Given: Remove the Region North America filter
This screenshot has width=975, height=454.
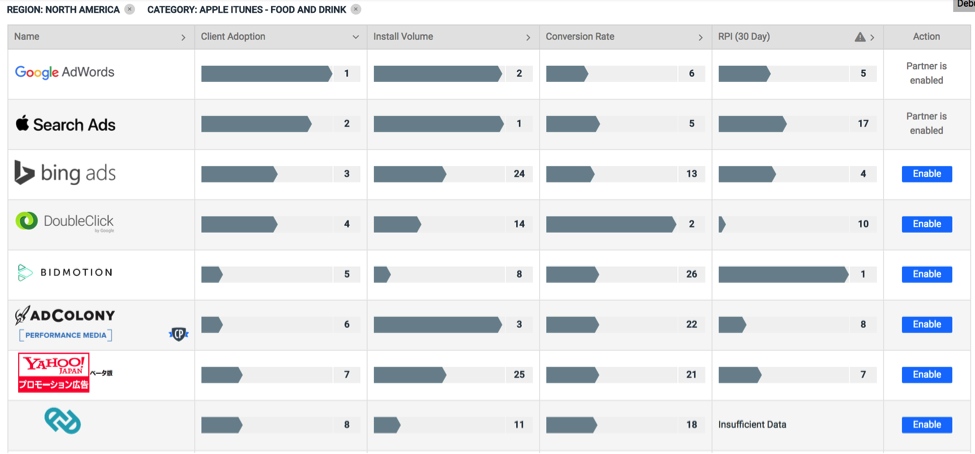Looking at the screenshot, I should click(130, 10).
